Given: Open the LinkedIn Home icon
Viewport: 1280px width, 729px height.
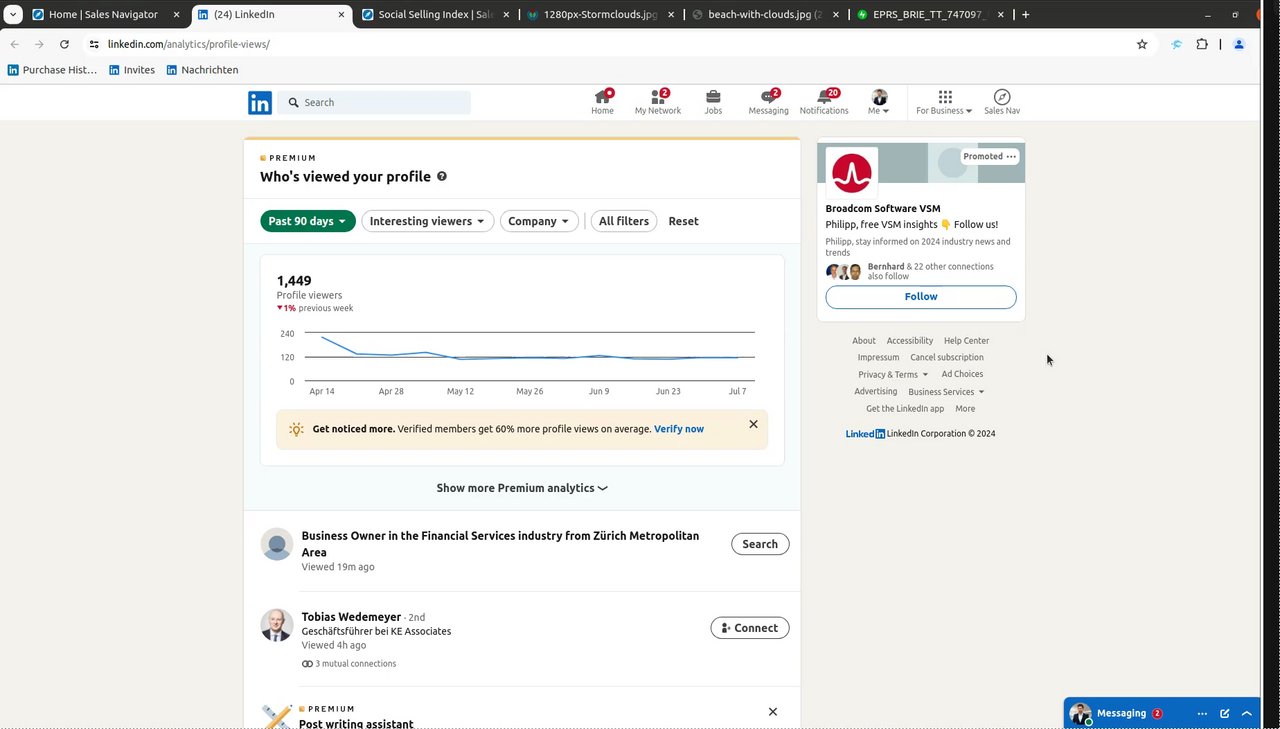Looking at the screenshot, I should point(602,97).
